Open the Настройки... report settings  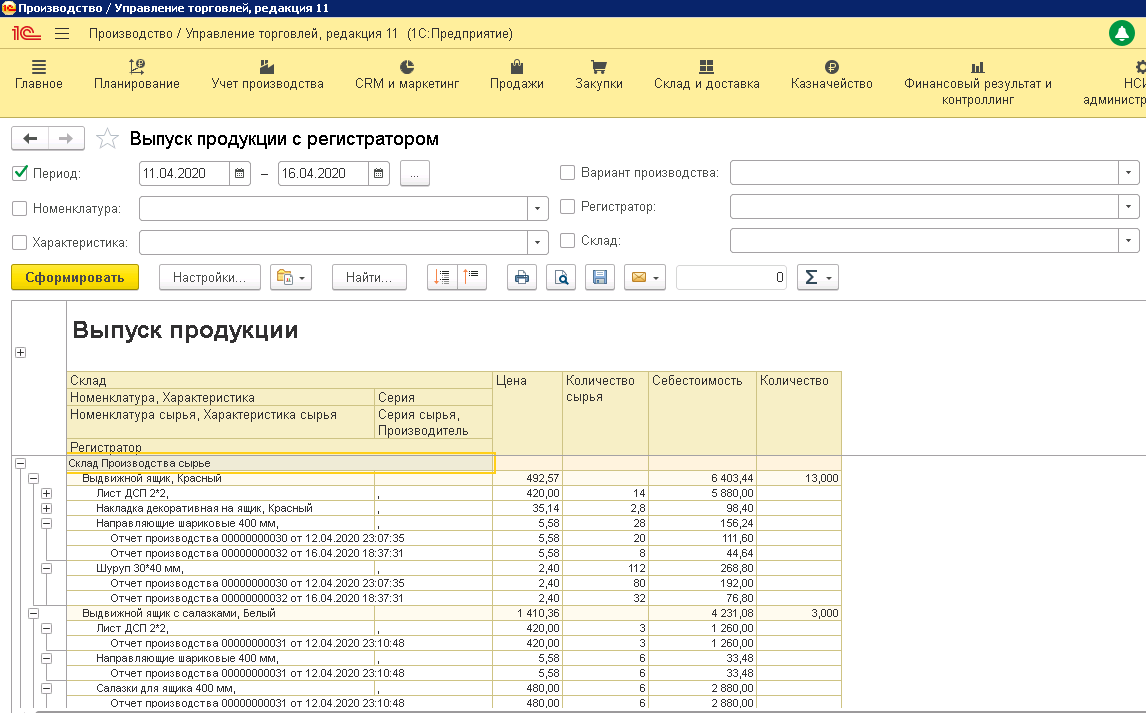click(x=209, y=278)
